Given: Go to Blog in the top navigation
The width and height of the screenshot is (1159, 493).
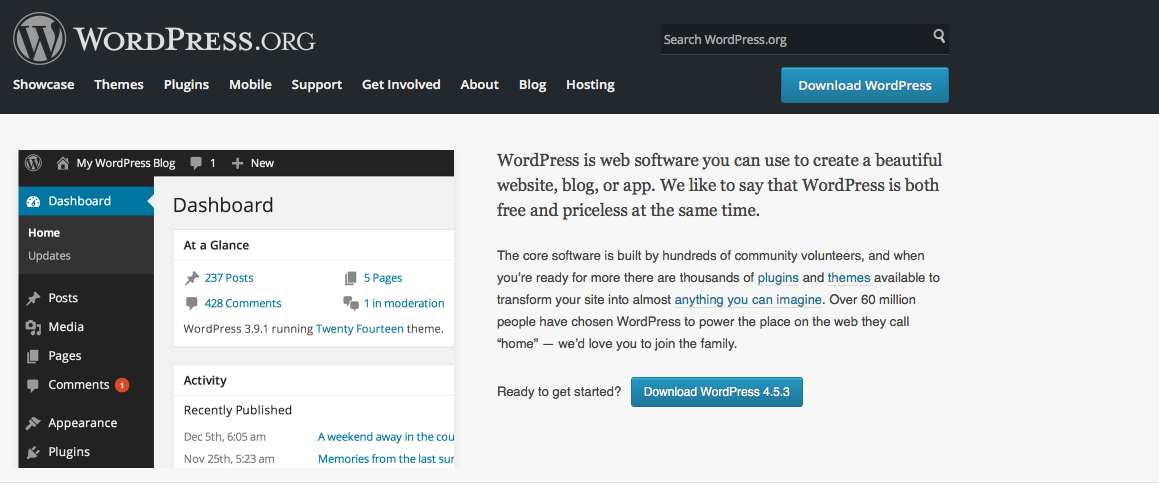Looking at the screenshot, I should [x=532, y=85].
